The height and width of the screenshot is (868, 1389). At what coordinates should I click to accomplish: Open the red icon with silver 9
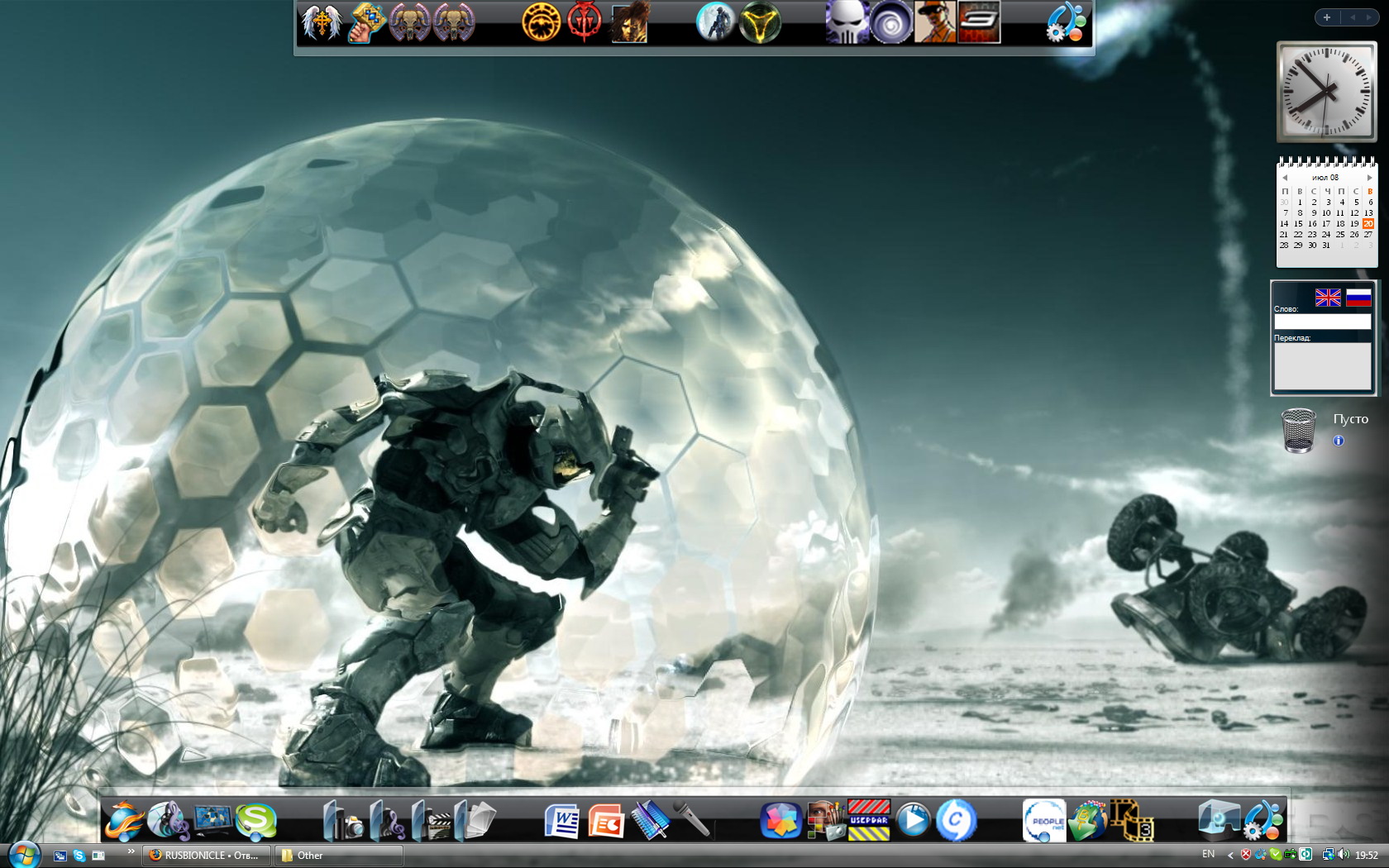(x=979, y=22)
